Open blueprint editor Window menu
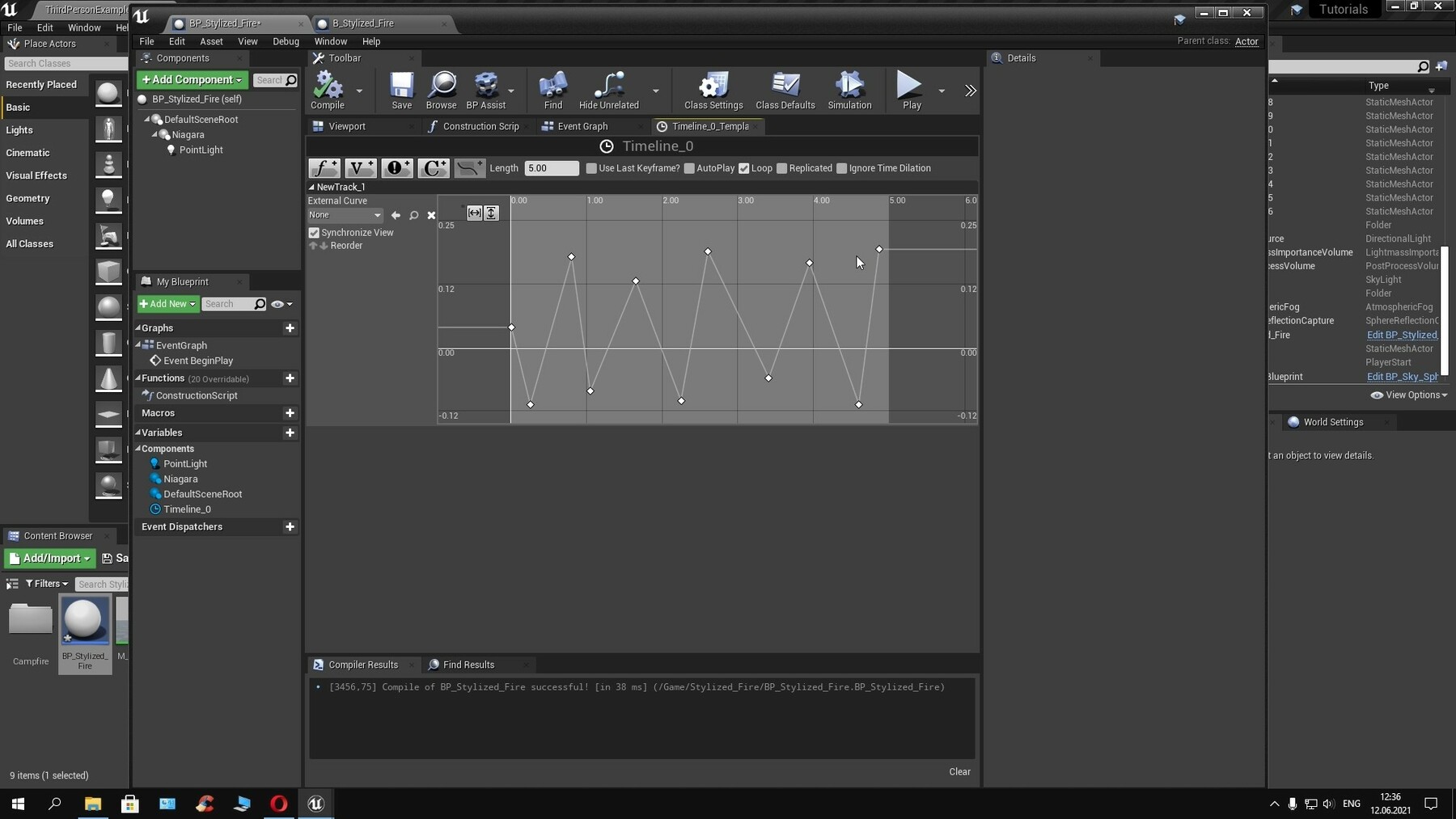The height and width of the screenshot is (819, 1456). coord(330,41)
